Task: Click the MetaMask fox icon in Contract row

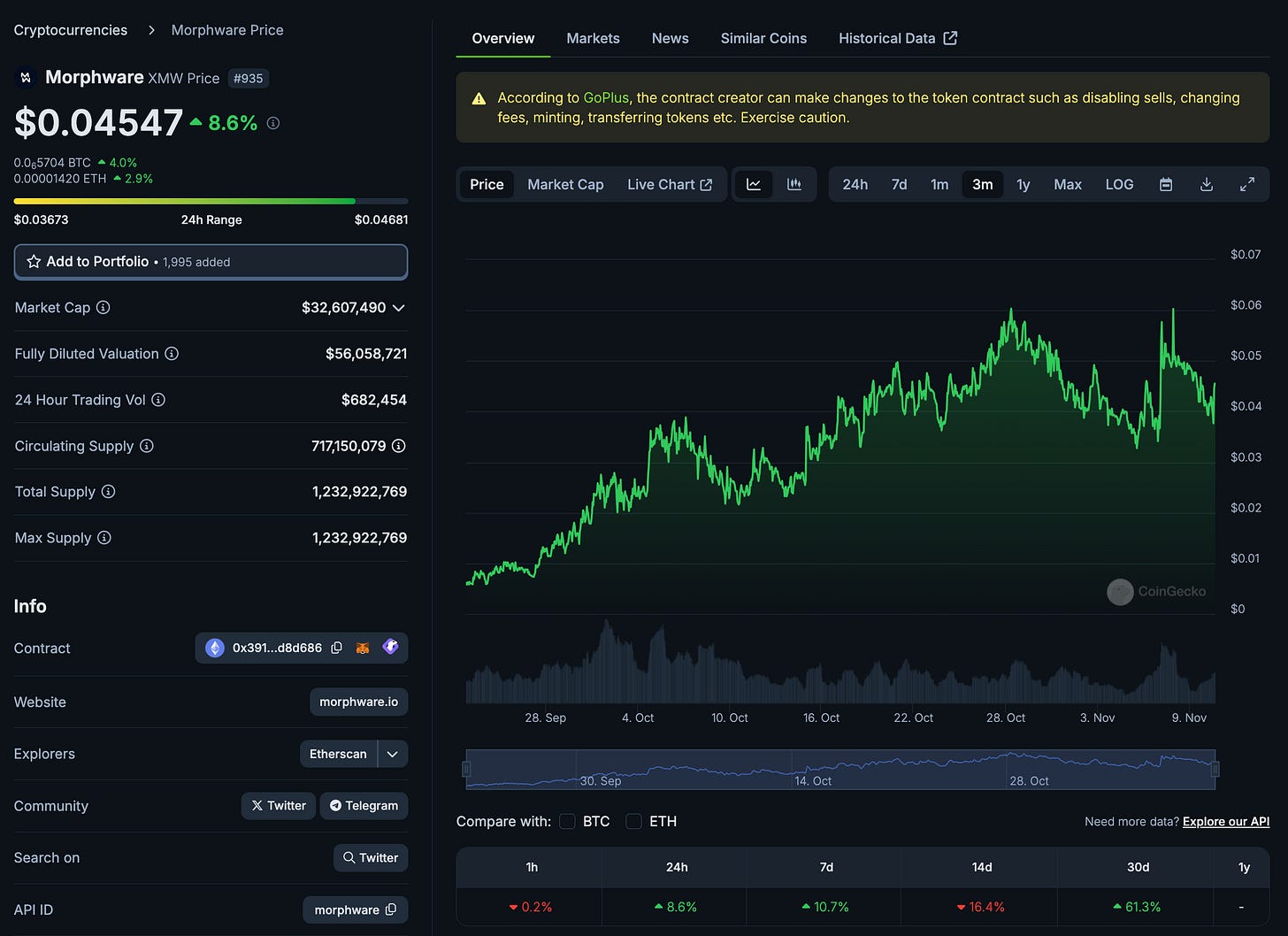Action: tap(363, 648)
